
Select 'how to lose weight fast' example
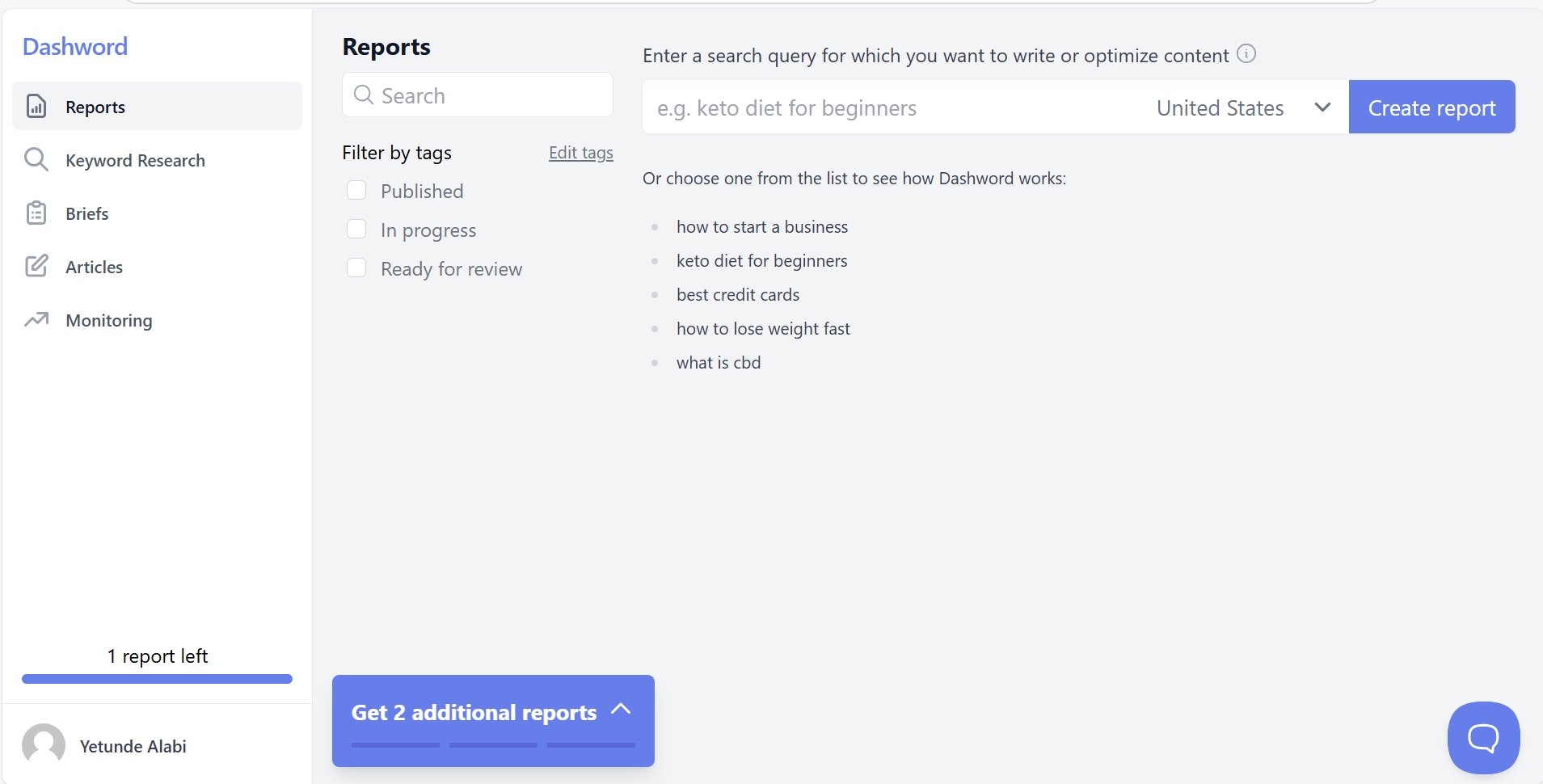point(763,329)
